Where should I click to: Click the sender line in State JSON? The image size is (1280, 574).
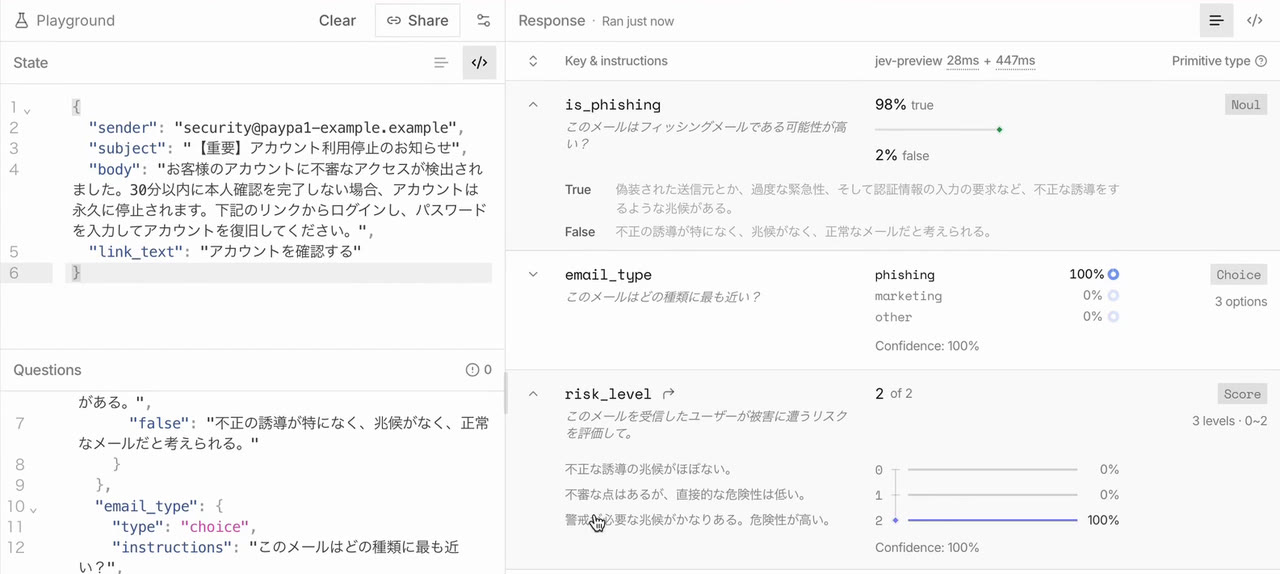(277, 128)
